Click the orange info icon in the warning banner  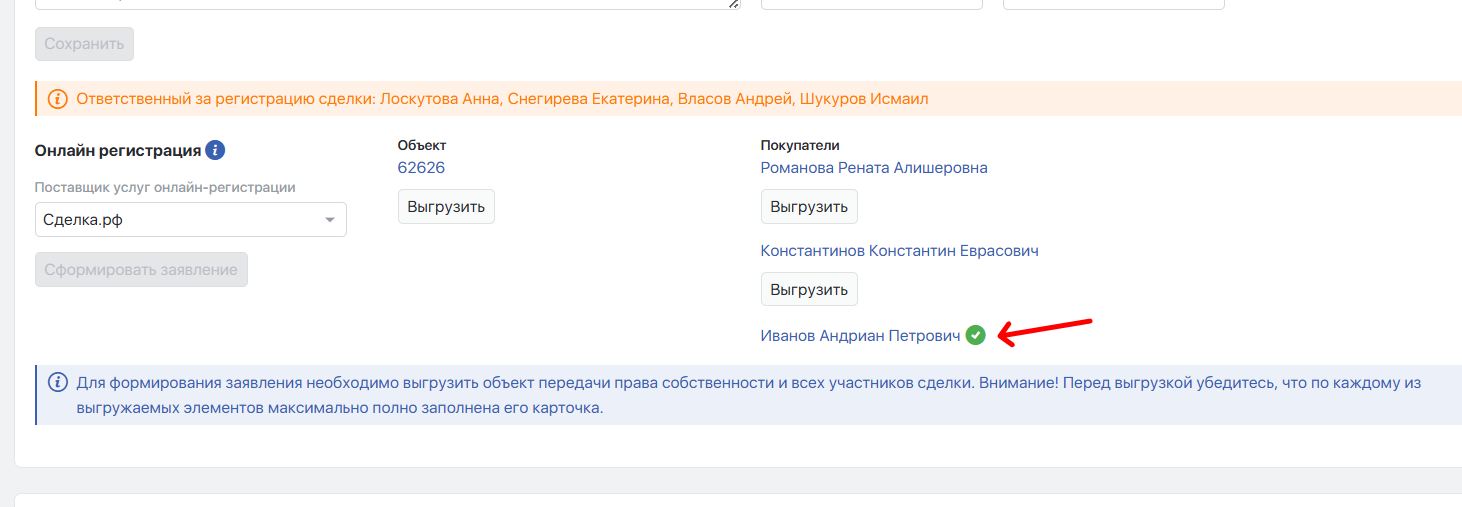58,99
